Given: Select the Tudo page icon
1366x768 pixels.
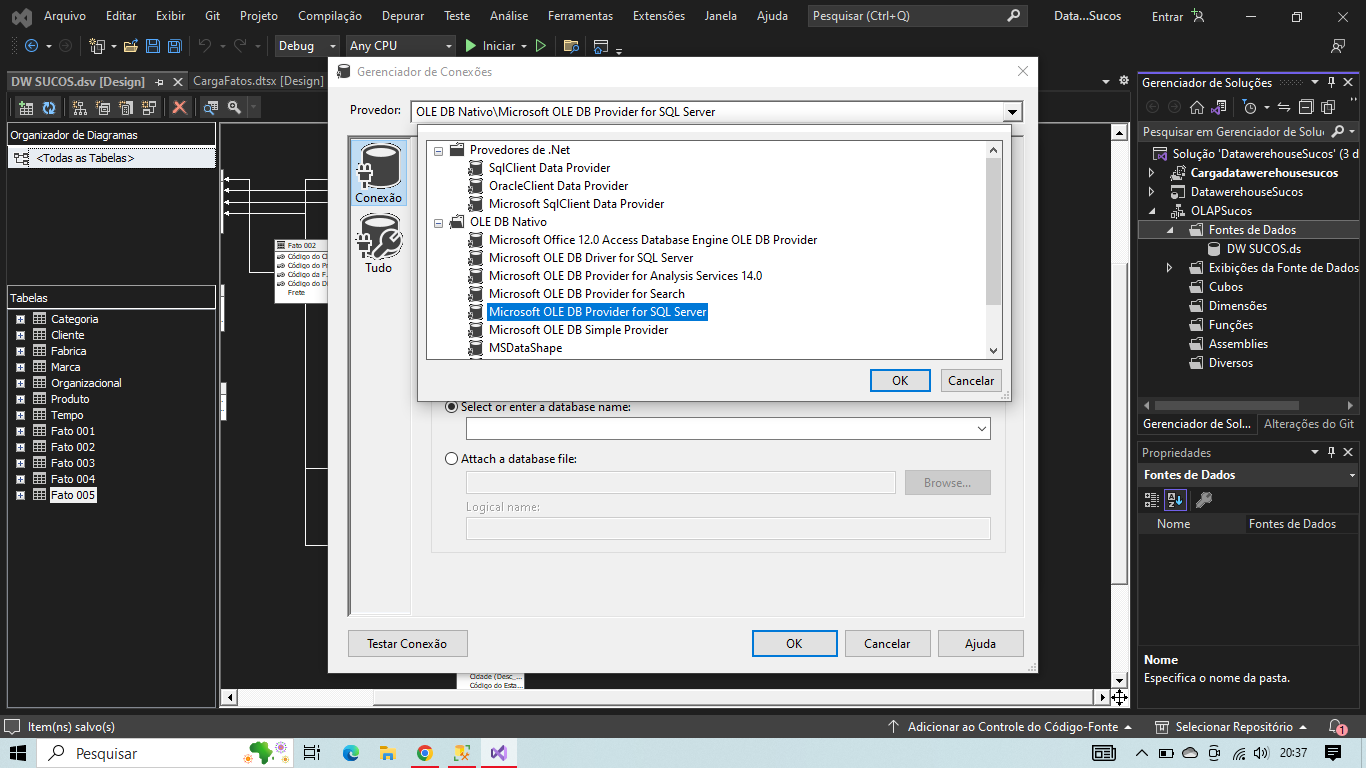Looking at the screenshot, I should (379, 244).
